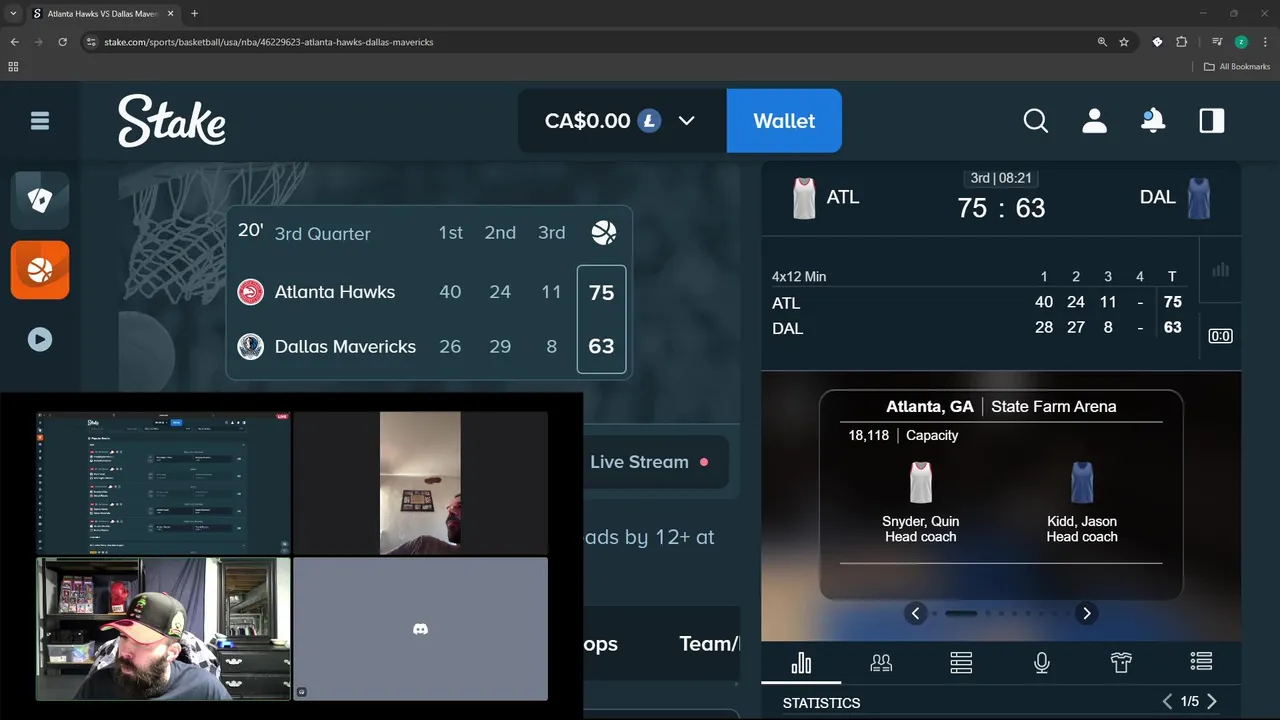Screen dimensions: 1280x720
Task: Click the Atlanta Hawks team logo
Action: 250,292
